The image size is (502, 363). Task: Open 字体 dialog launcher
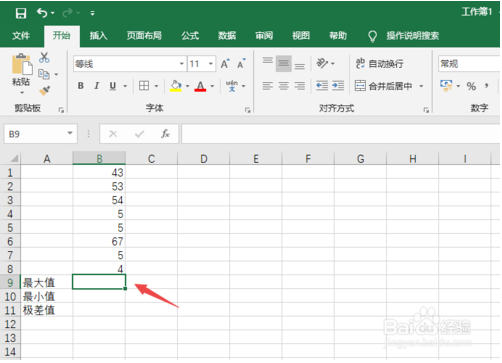tap(247, 110)
